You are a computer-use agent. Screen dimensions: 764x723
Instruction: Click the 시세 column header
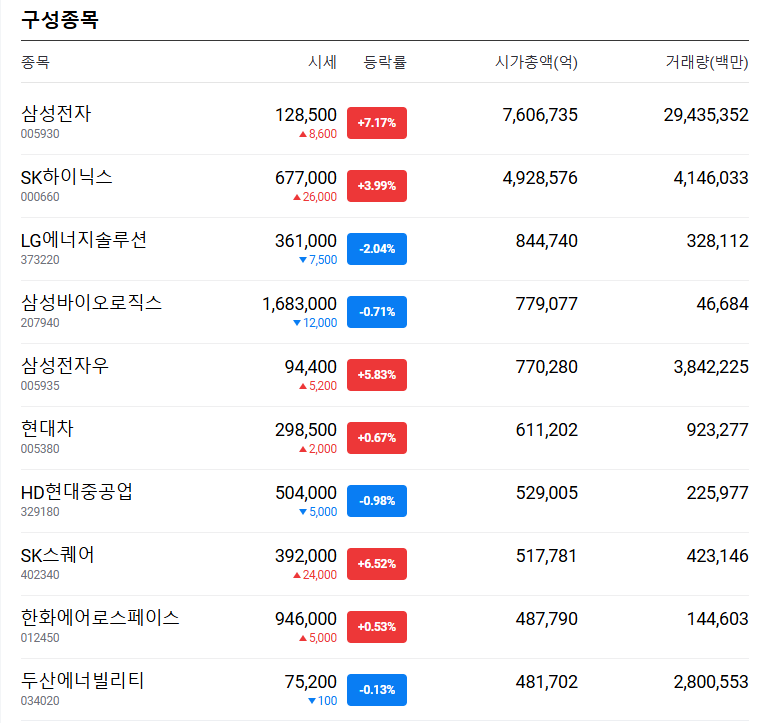pos(322,62)
